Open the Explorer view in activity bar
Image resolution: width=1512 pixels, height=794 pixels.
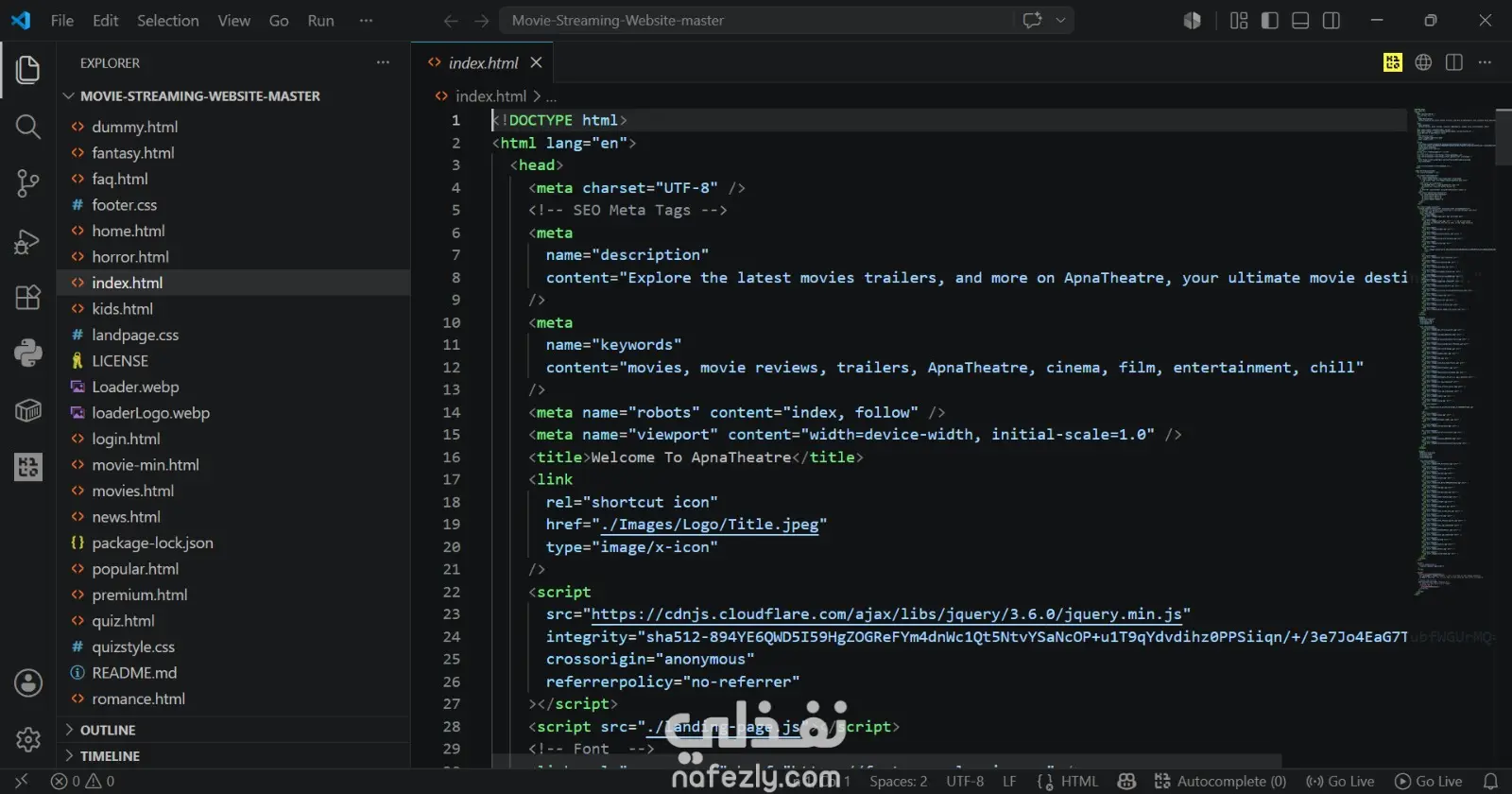tap(28, 70)
